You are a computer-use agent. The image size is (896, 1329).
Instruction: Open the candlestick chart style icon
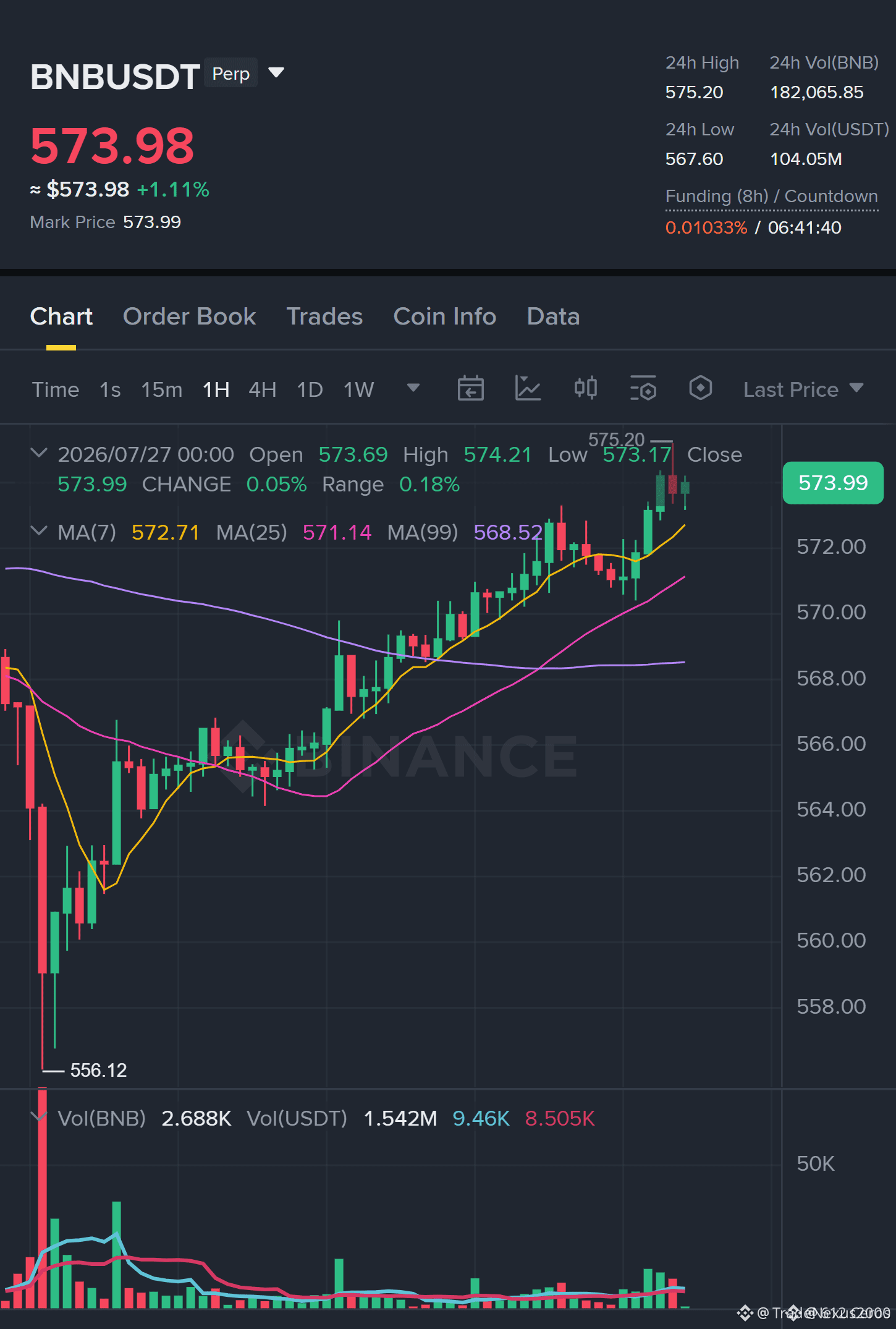(585, 388)
